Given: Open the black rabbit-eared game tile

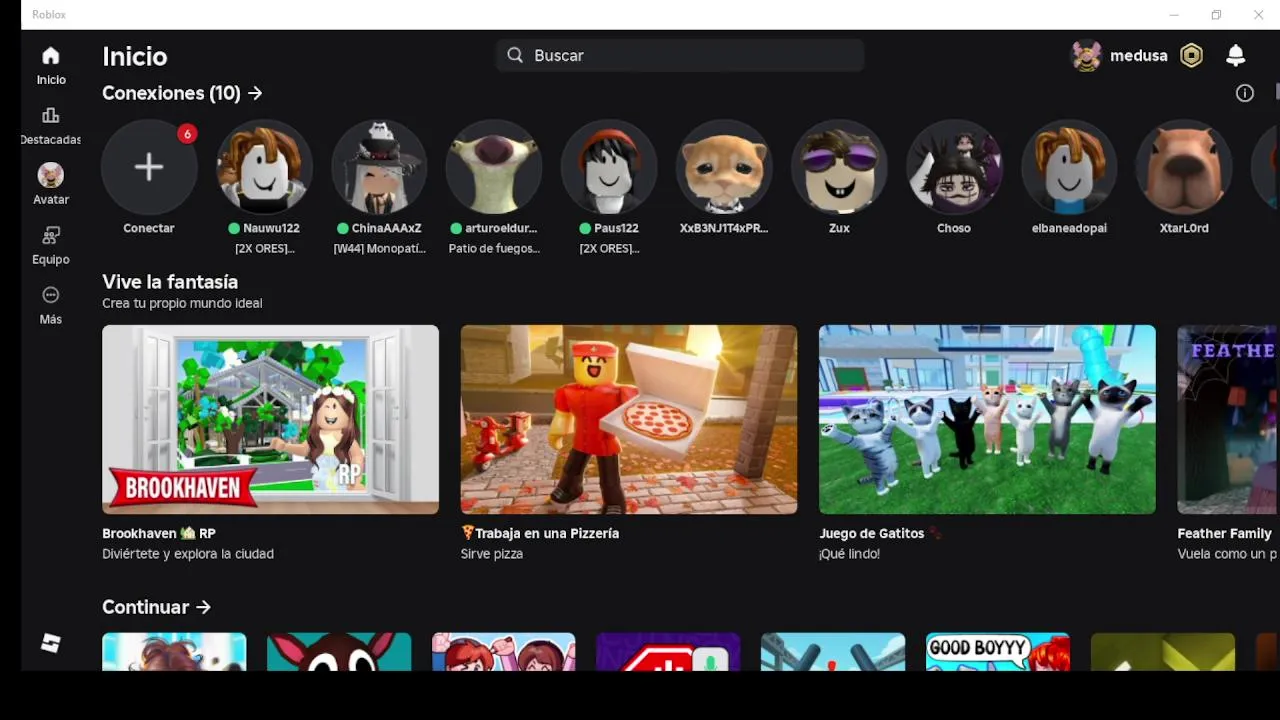Looking at the screenshot, I should pyautogui.click(x=339, y=651).
